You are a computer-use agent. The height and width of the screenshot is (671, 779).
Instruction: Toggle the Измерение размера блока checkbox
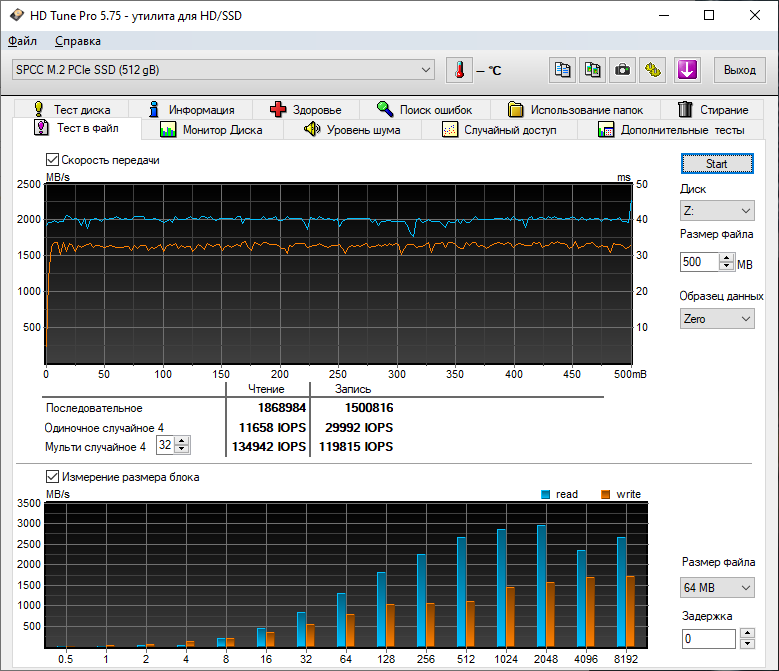(53, 477)
